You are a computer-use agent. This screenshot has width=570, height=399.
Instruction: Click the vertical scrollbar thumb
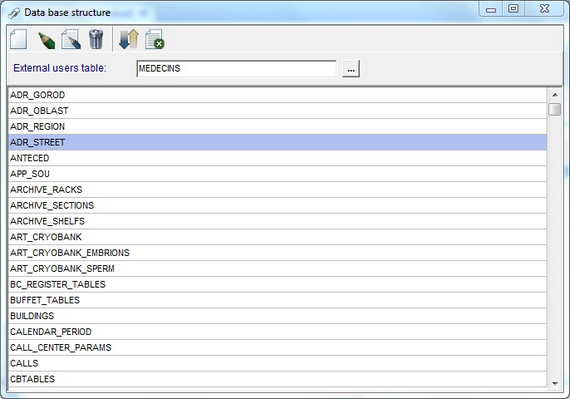tap(555, 110)
